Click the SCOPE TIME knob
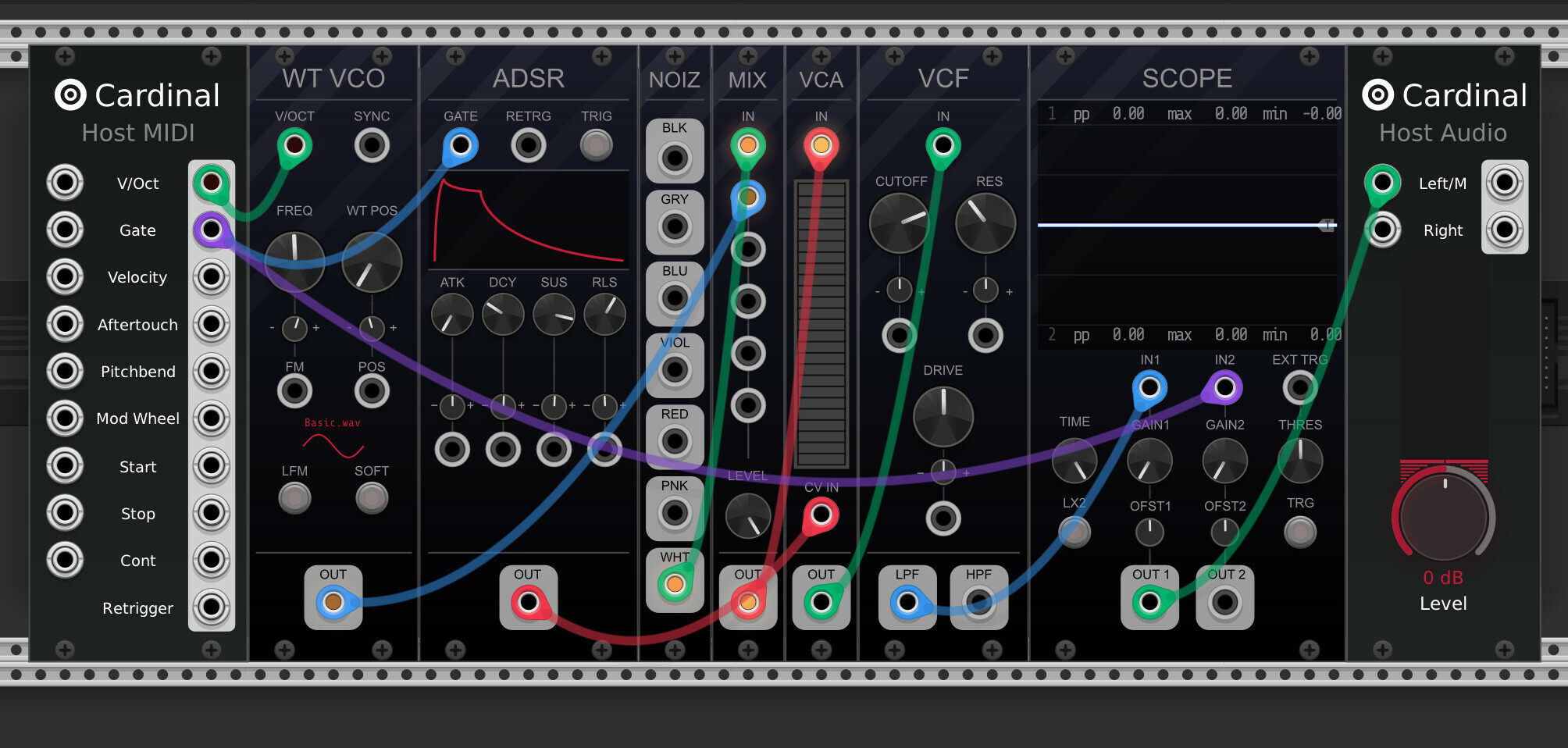The width and height of the screenshot is (1568, 748). [x=1074, y=461]
